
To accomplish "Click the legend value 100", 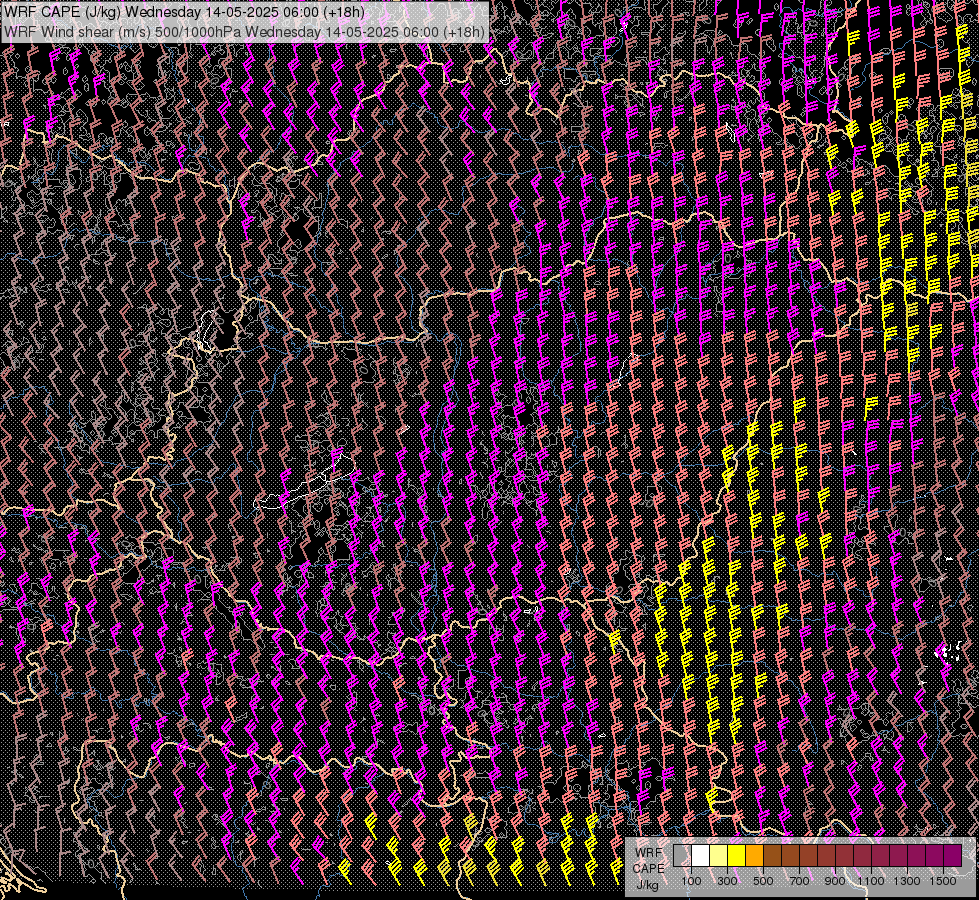I will (691, 881).
